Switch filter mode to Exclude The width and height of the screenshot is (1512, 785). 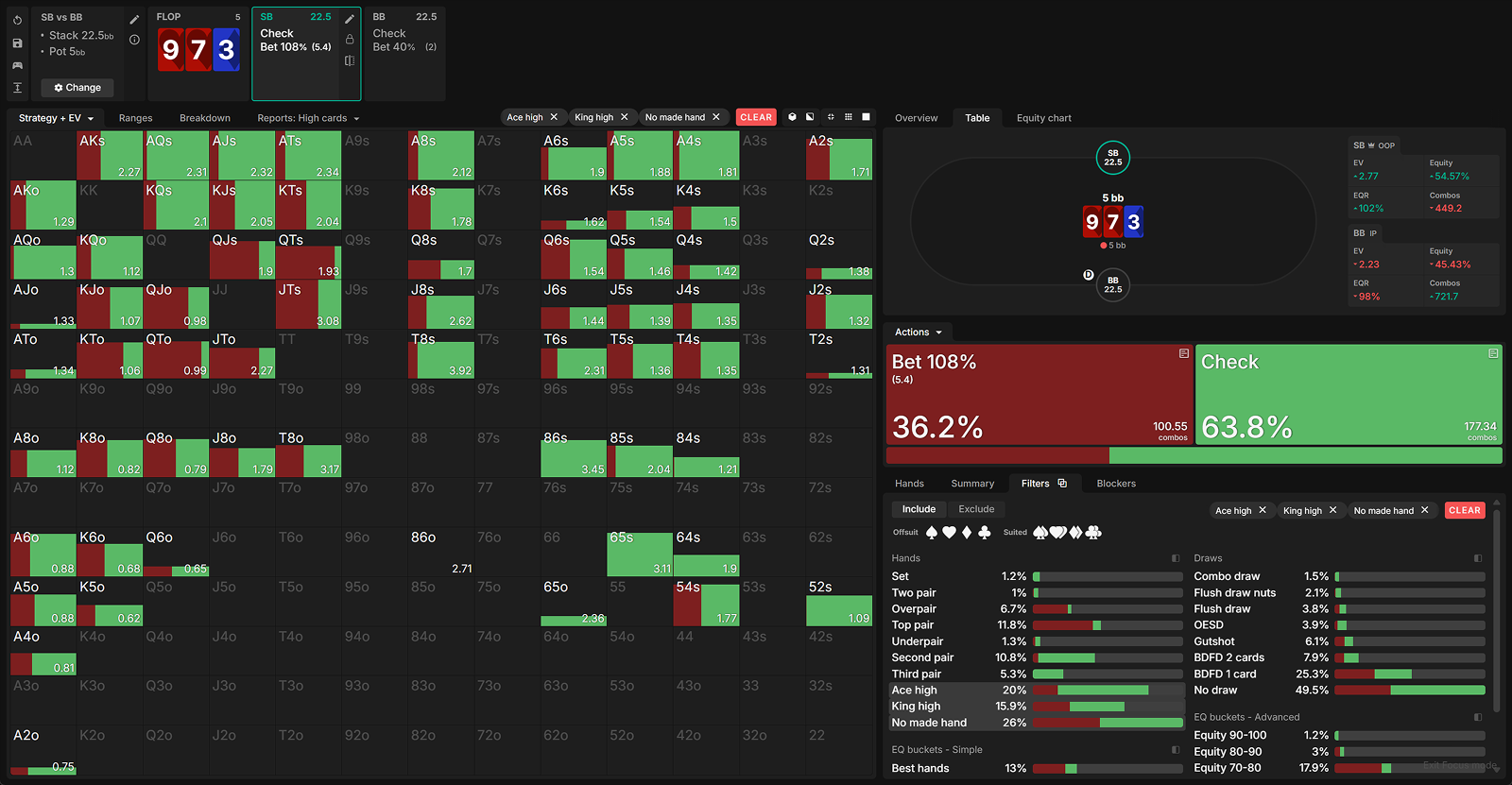[x=976, y=509]
